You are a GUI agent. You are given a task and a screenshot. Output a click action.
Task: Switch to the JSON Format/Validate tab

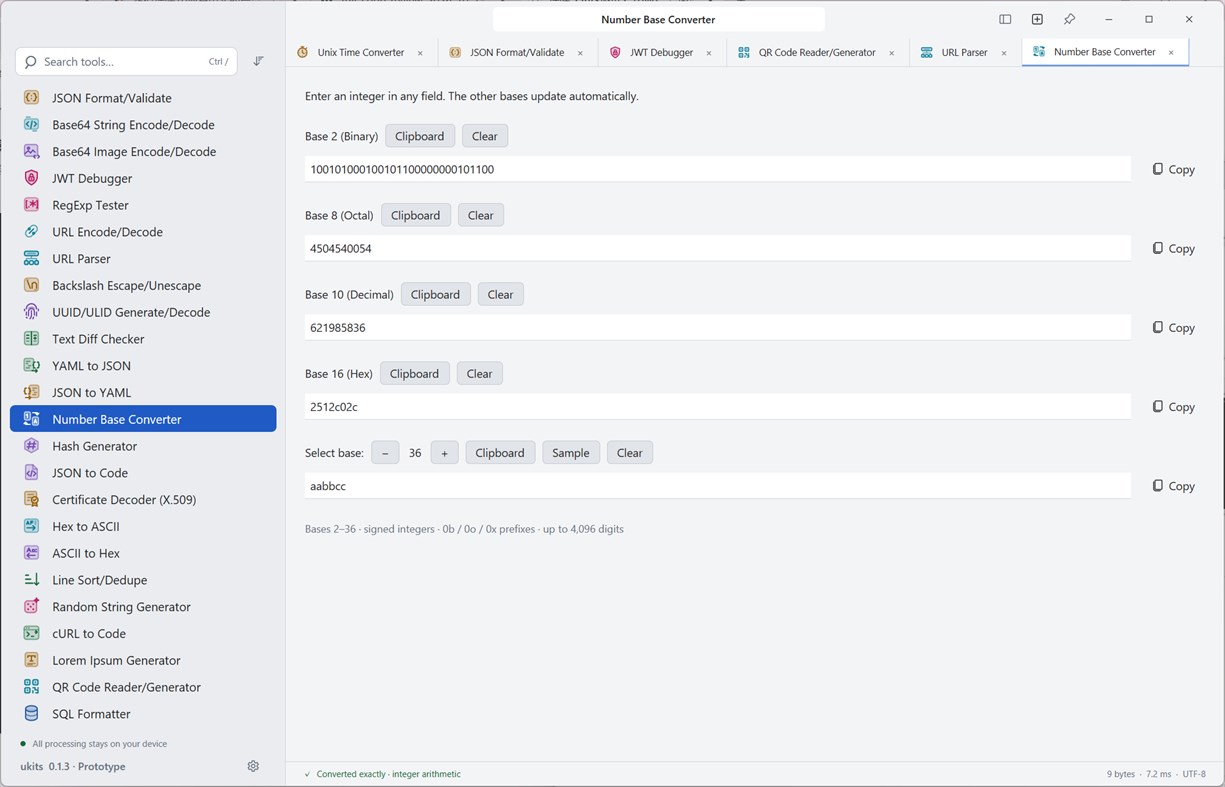coord(516,52)
